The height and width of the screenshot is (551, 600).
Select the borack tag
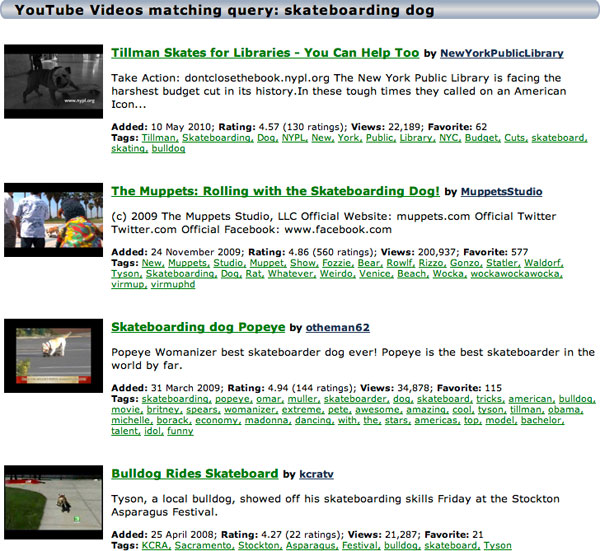click(174, 420)
